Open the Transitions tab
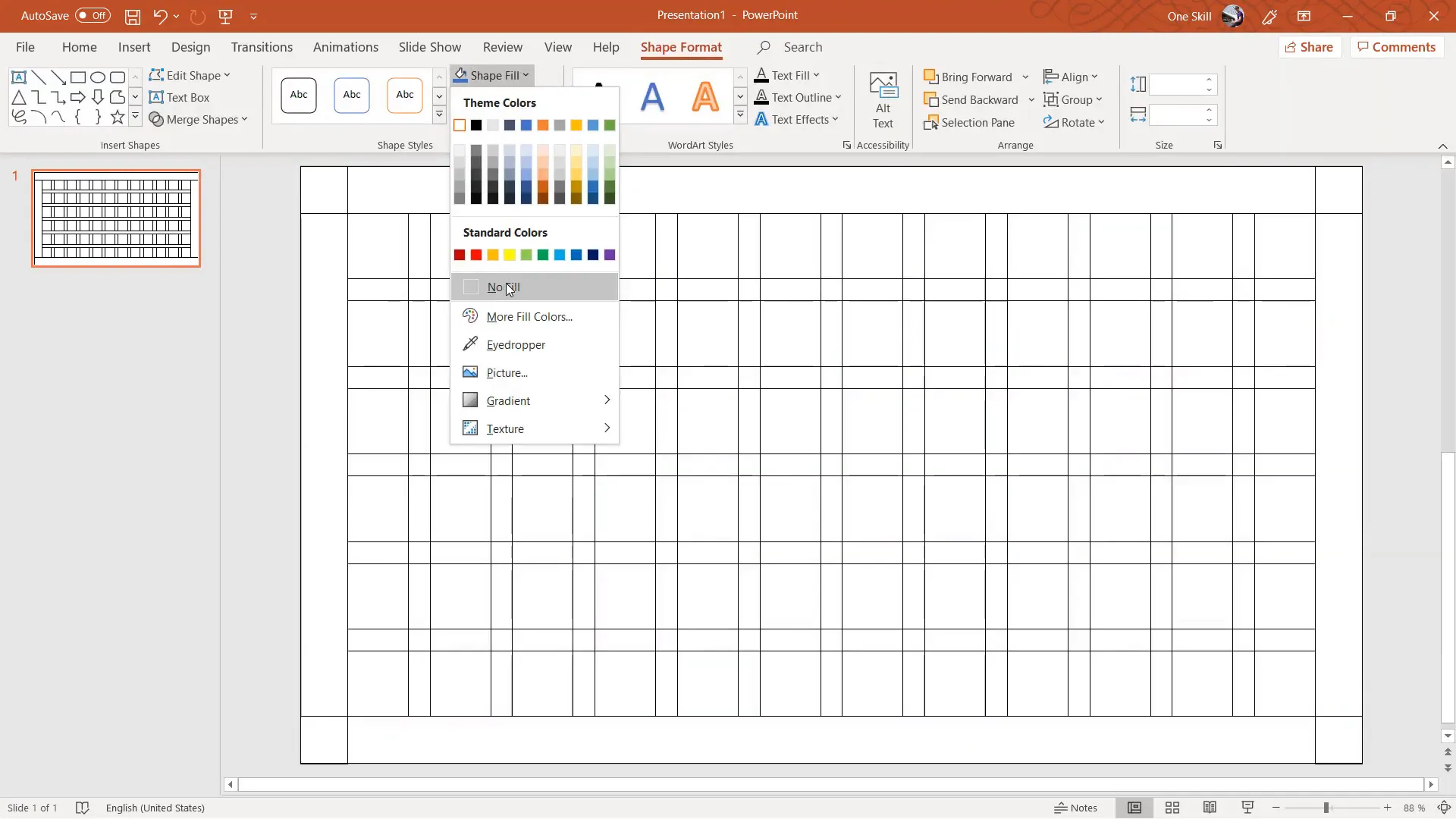 (262, 47)
